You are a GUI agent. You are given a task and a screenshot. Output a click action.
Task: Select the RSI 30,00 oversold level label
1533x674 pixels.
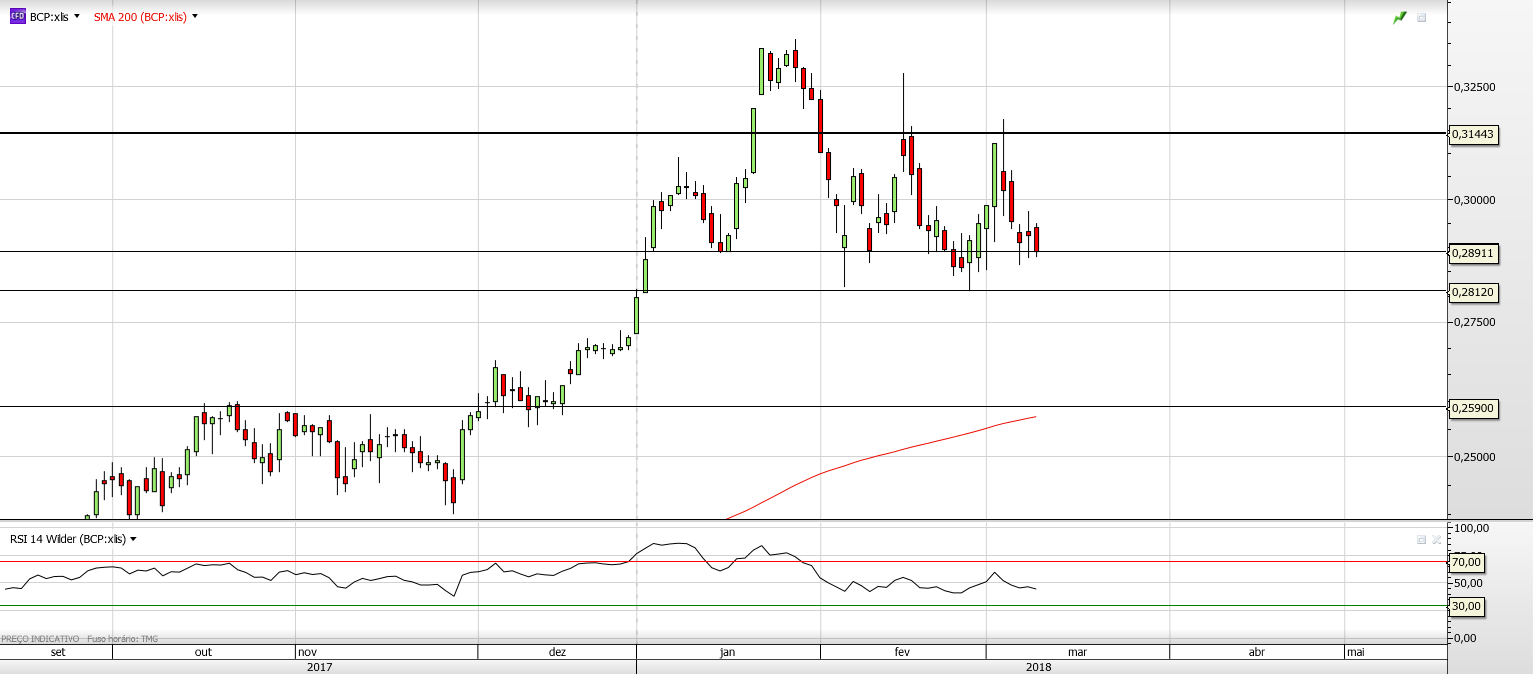point(1466,606)
